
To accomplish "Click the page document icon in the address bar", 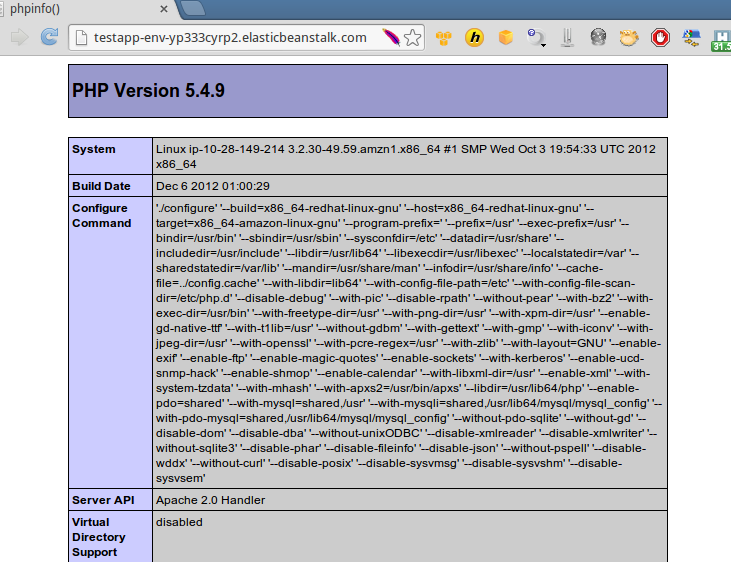I will (x=81, y=38).
